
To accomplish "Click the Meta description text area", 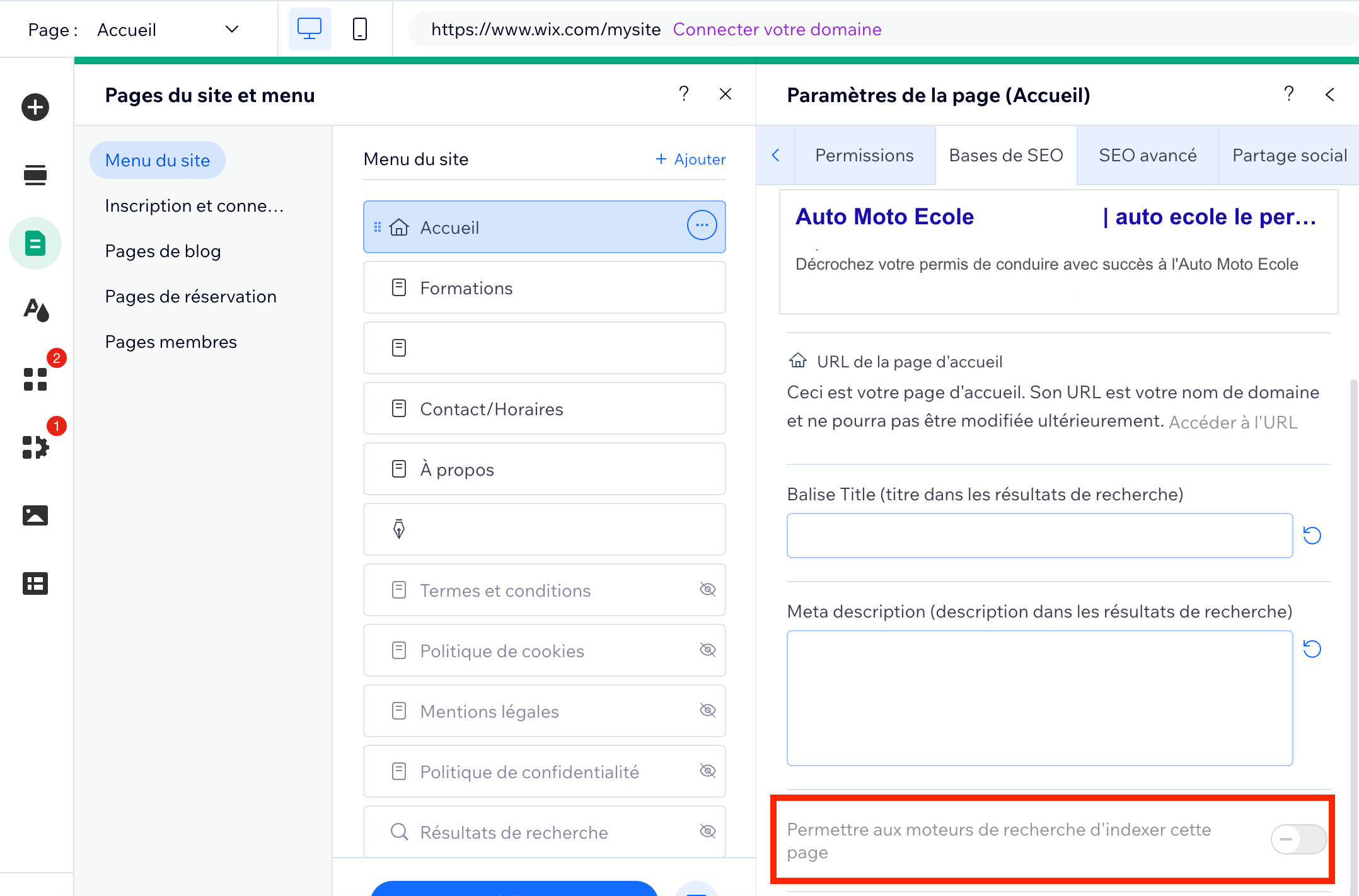I will pyautogui.click(x=1039, y=698).
